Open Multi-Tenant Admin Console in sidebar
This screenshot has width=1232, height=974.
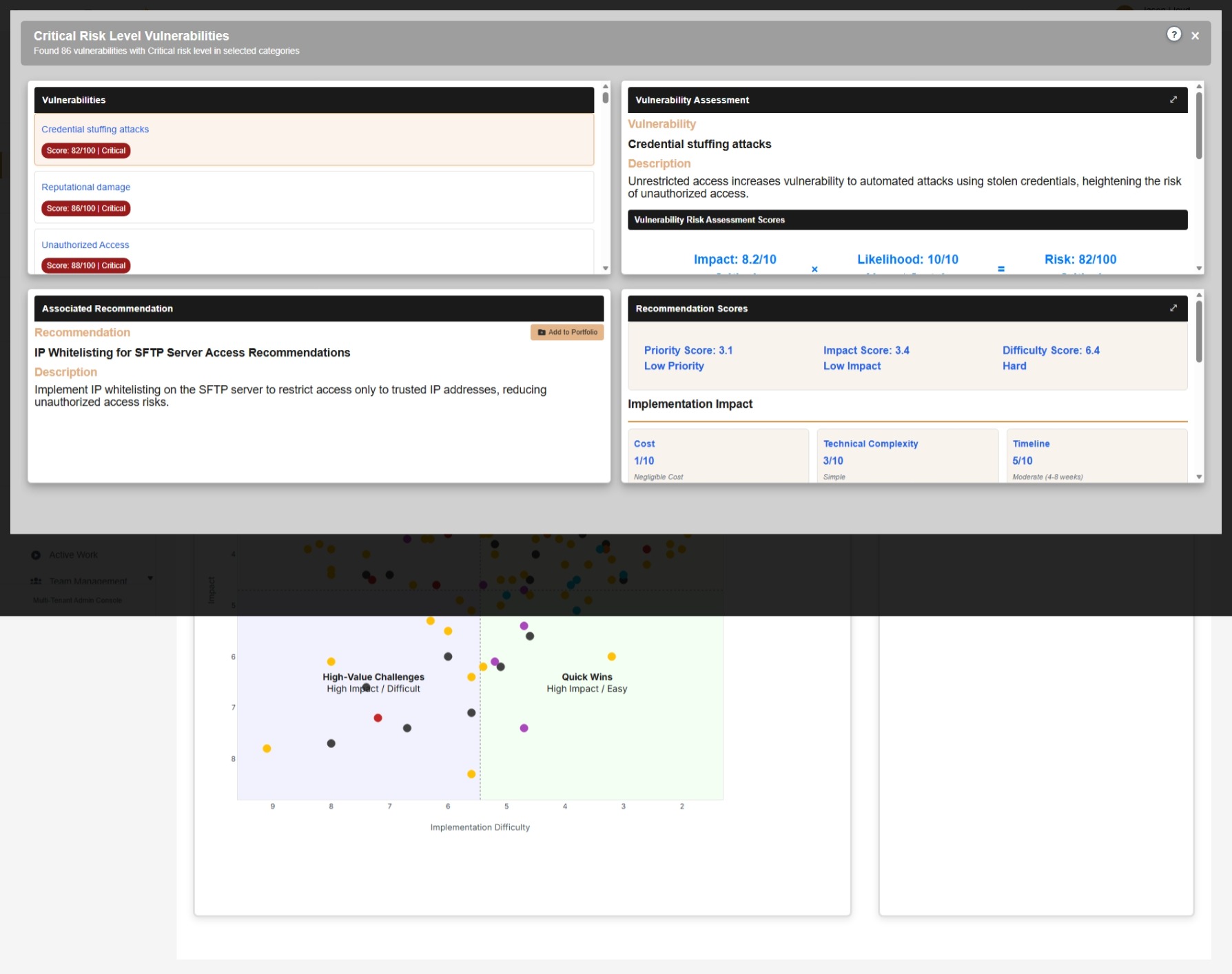[78, 601]
